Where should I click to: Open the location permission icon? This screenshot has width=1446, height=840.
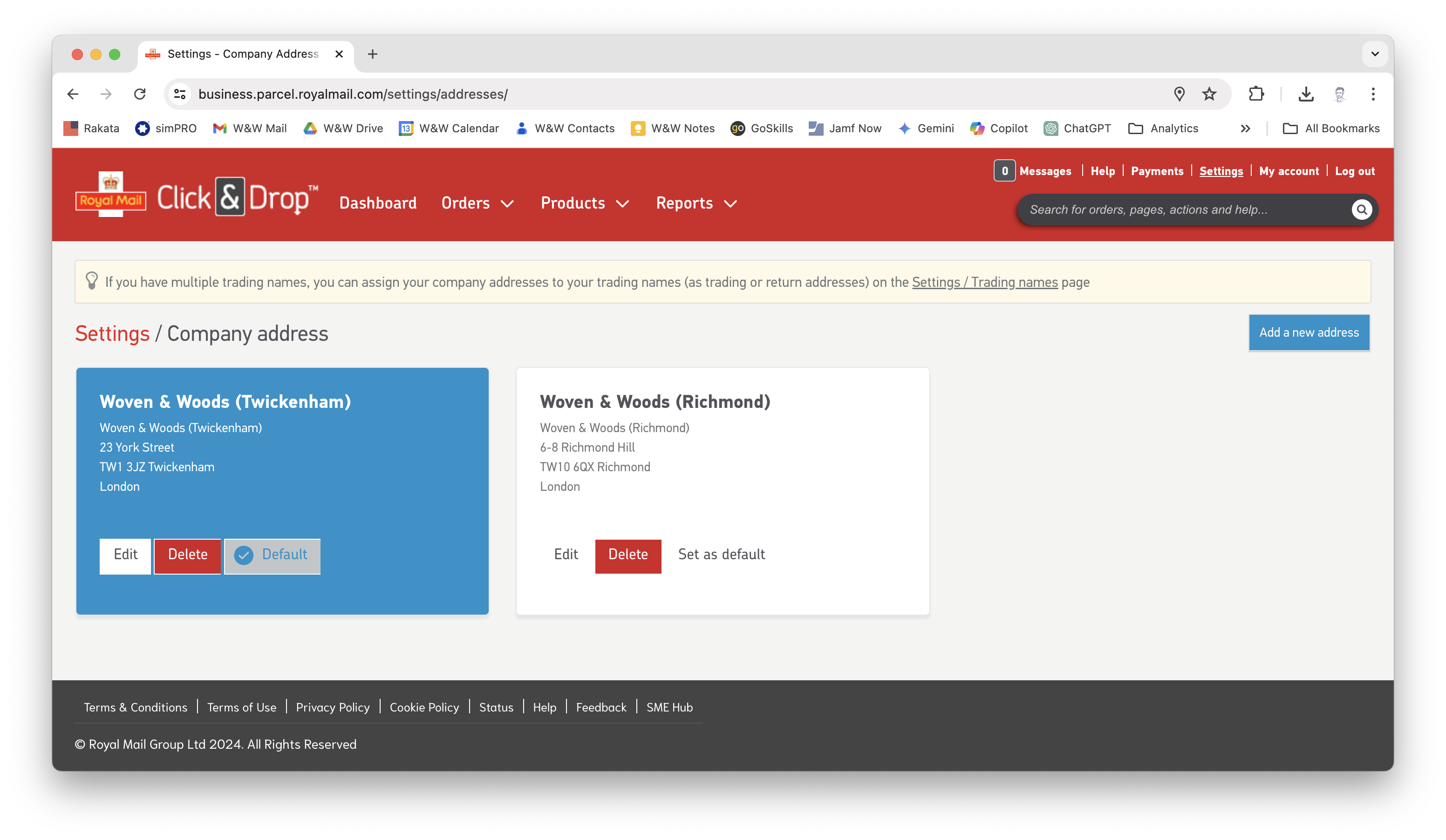tap(1179, 94)
